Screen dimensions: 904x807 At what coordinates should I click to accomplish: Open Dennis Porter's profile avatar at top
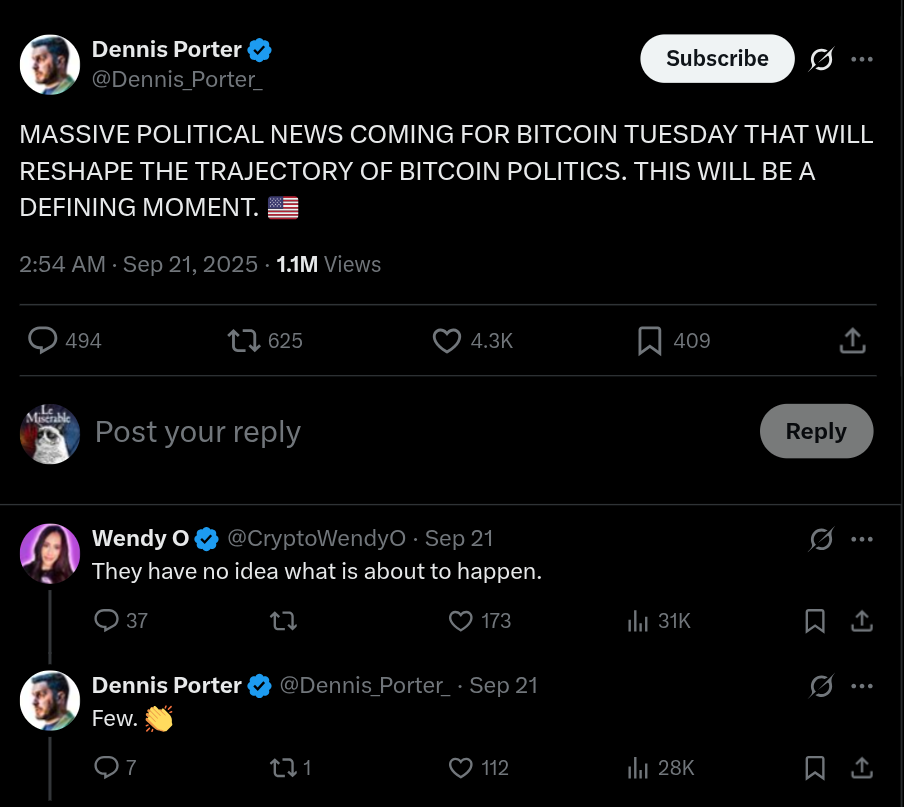coord(50,65)
